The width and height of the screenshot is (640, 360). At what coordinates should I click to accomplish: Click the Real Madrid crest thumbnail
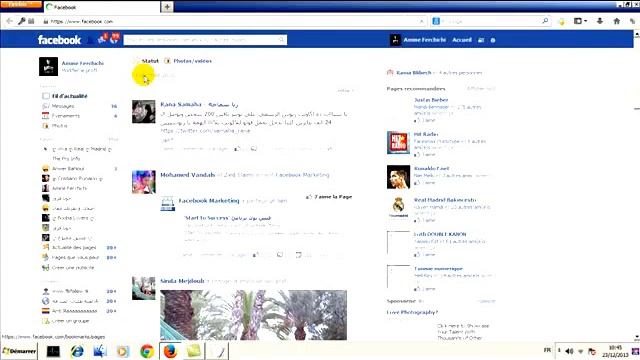(x=398, y=208)
